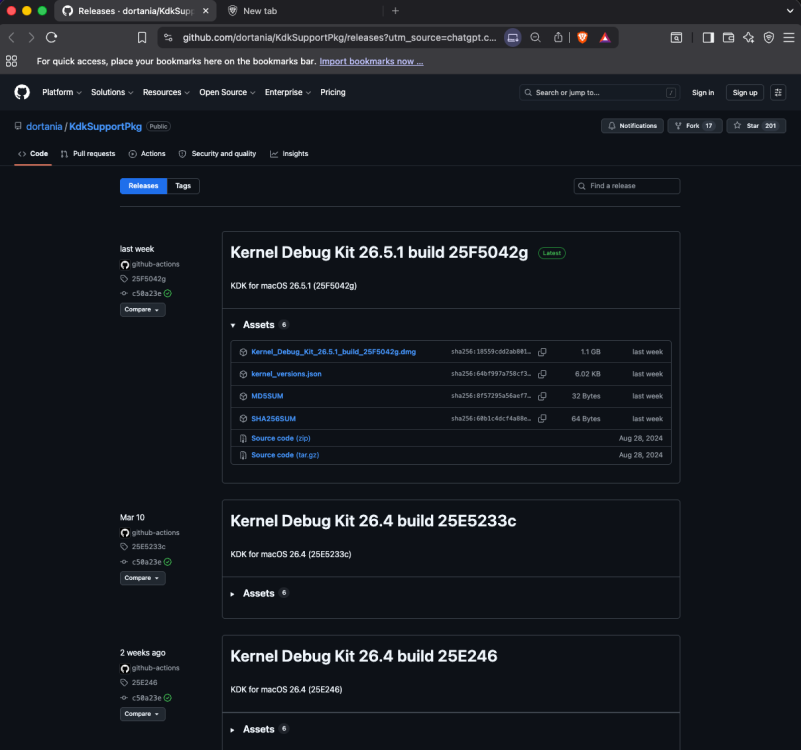The image size is (801, 750).
Task: Click the Search or jump to field
Action: (x=599, y=92)
